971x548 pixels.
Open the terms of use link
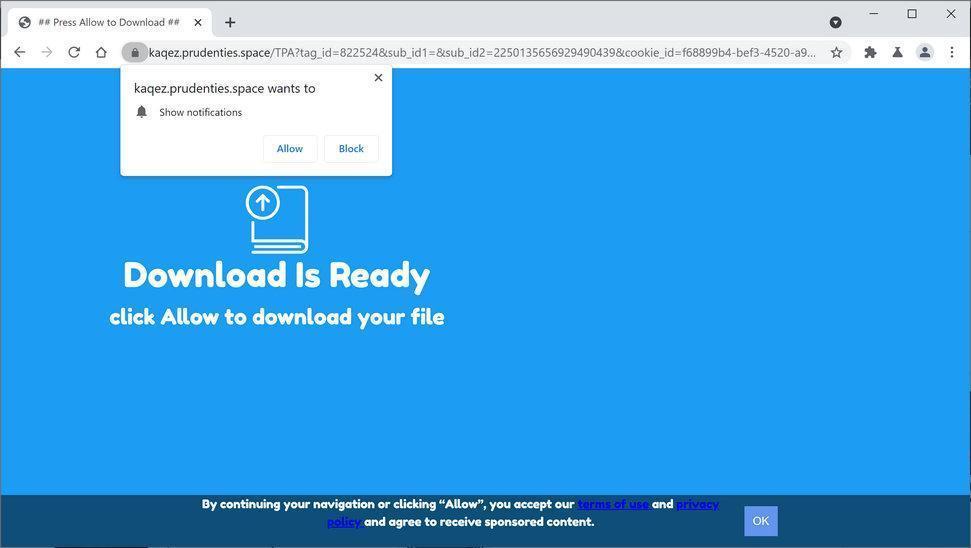click(x=613, y=504)
